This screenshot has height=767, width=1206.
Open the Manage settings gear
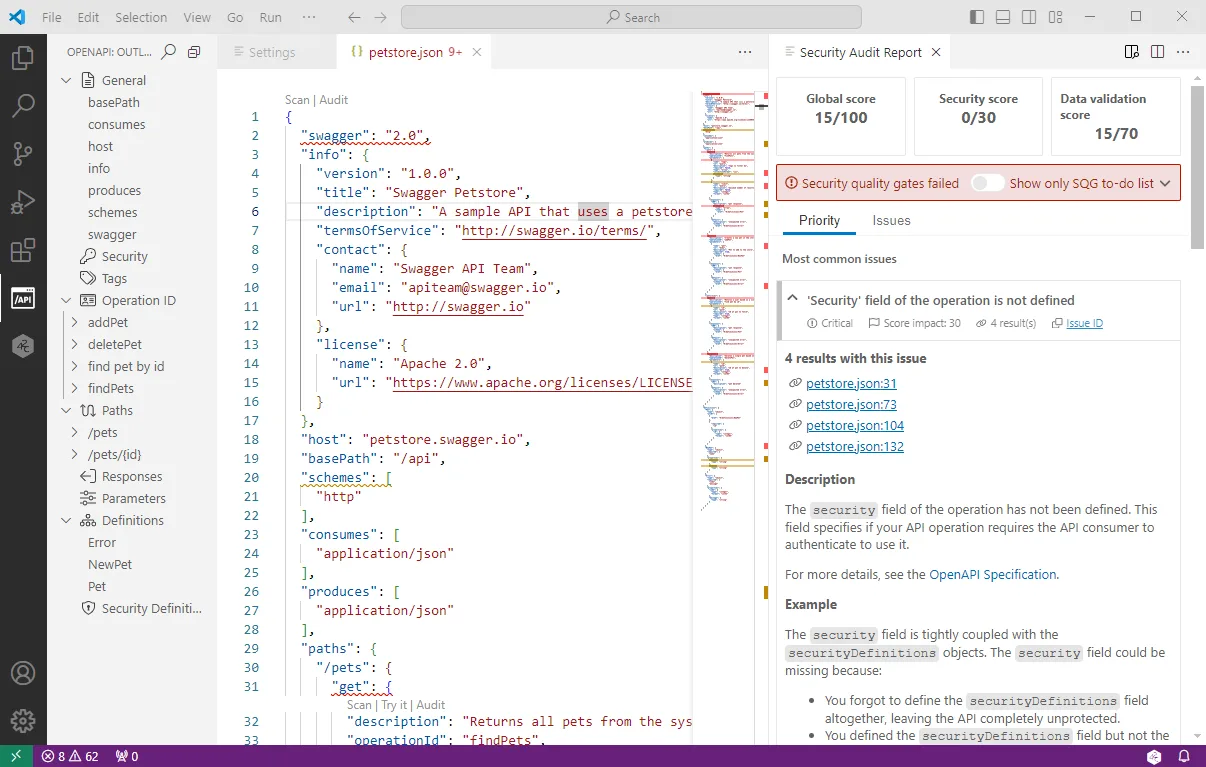pos(23,721)
